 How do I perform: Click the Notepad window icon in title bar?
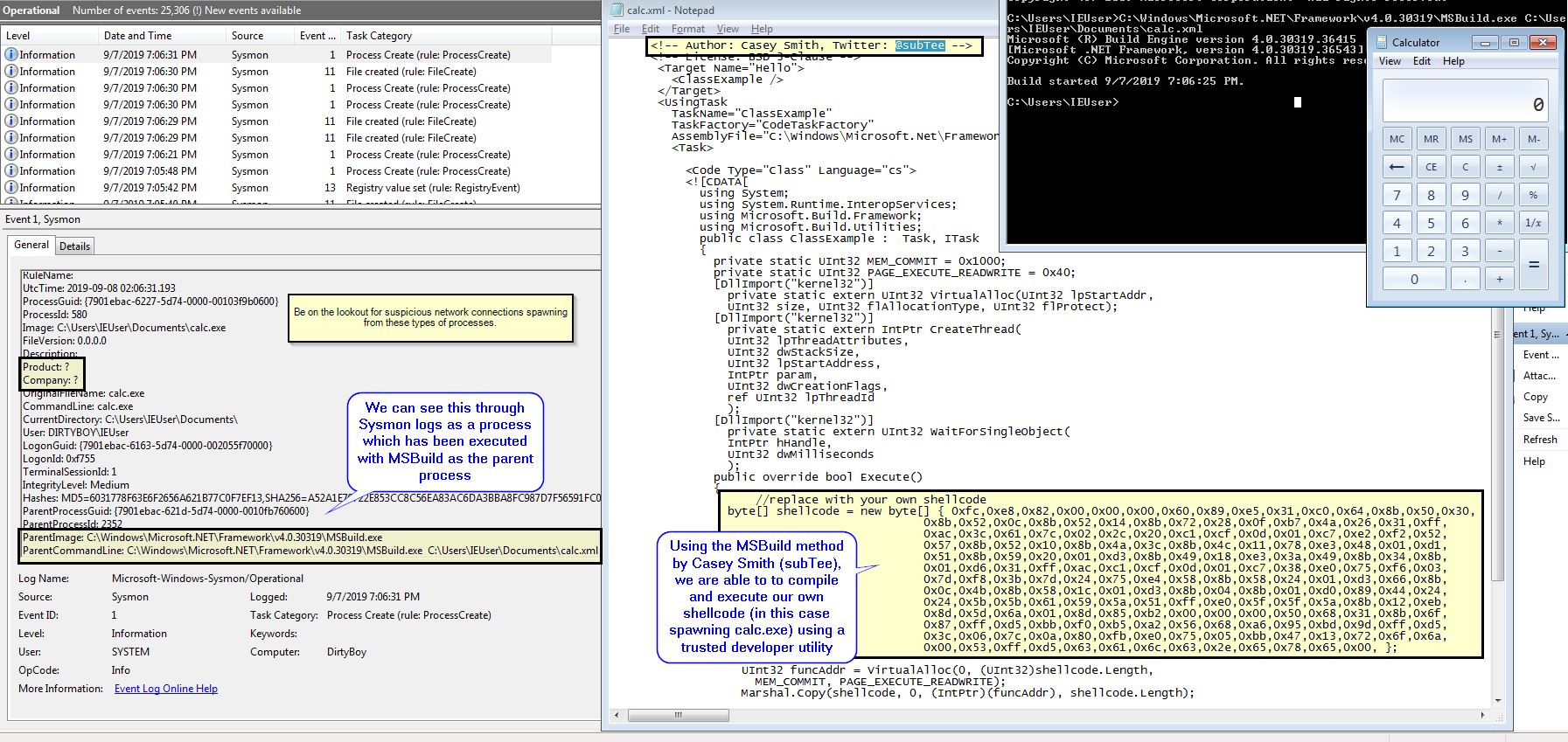click(617, 10)
